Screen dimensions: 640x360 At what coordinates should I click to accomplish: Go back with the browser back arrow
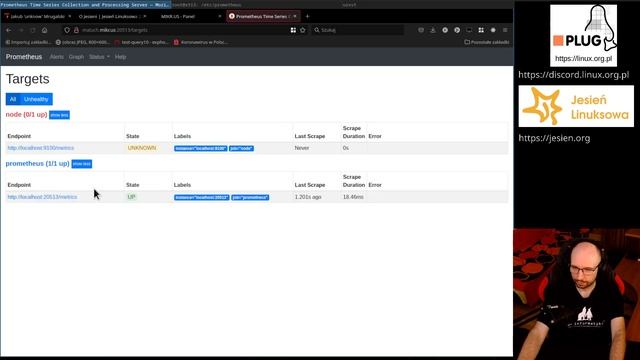coord(9,30)
